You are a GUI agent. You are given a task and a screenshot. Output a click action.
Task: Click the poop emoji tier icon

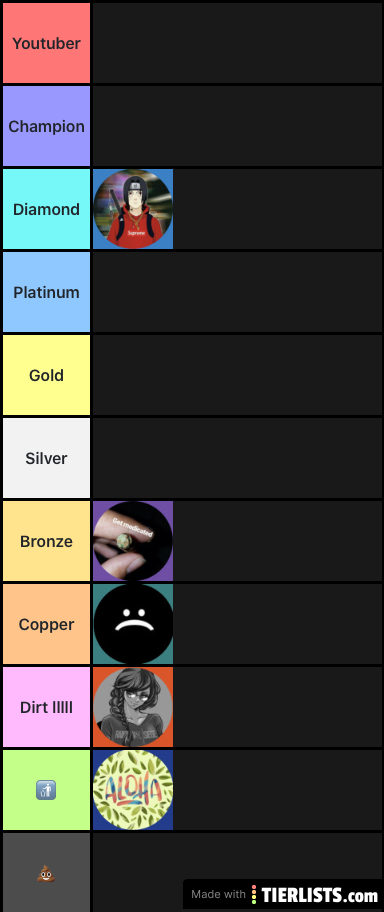46,874
